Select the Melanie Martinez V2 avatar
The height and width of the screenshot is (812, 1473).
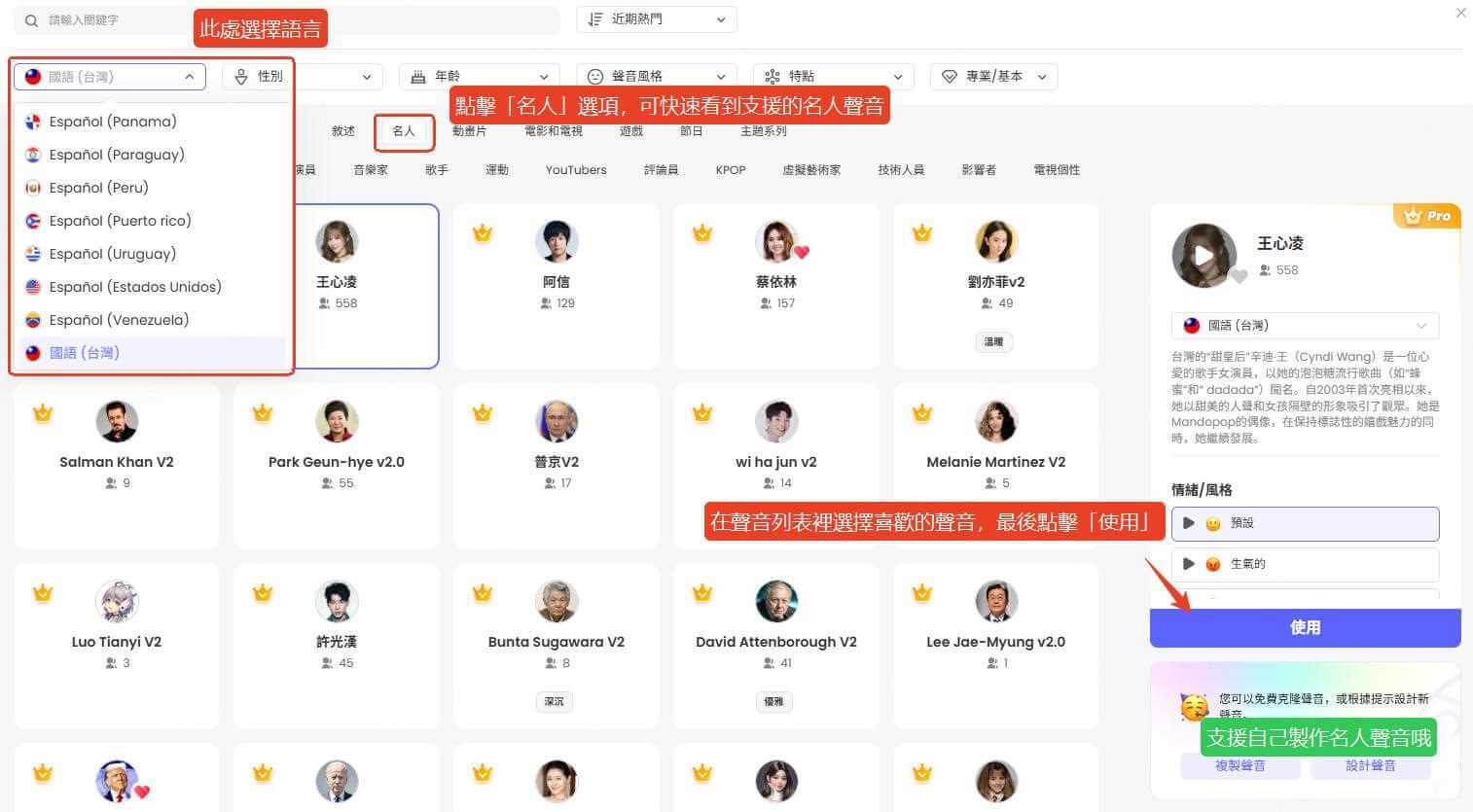(996, 422)
